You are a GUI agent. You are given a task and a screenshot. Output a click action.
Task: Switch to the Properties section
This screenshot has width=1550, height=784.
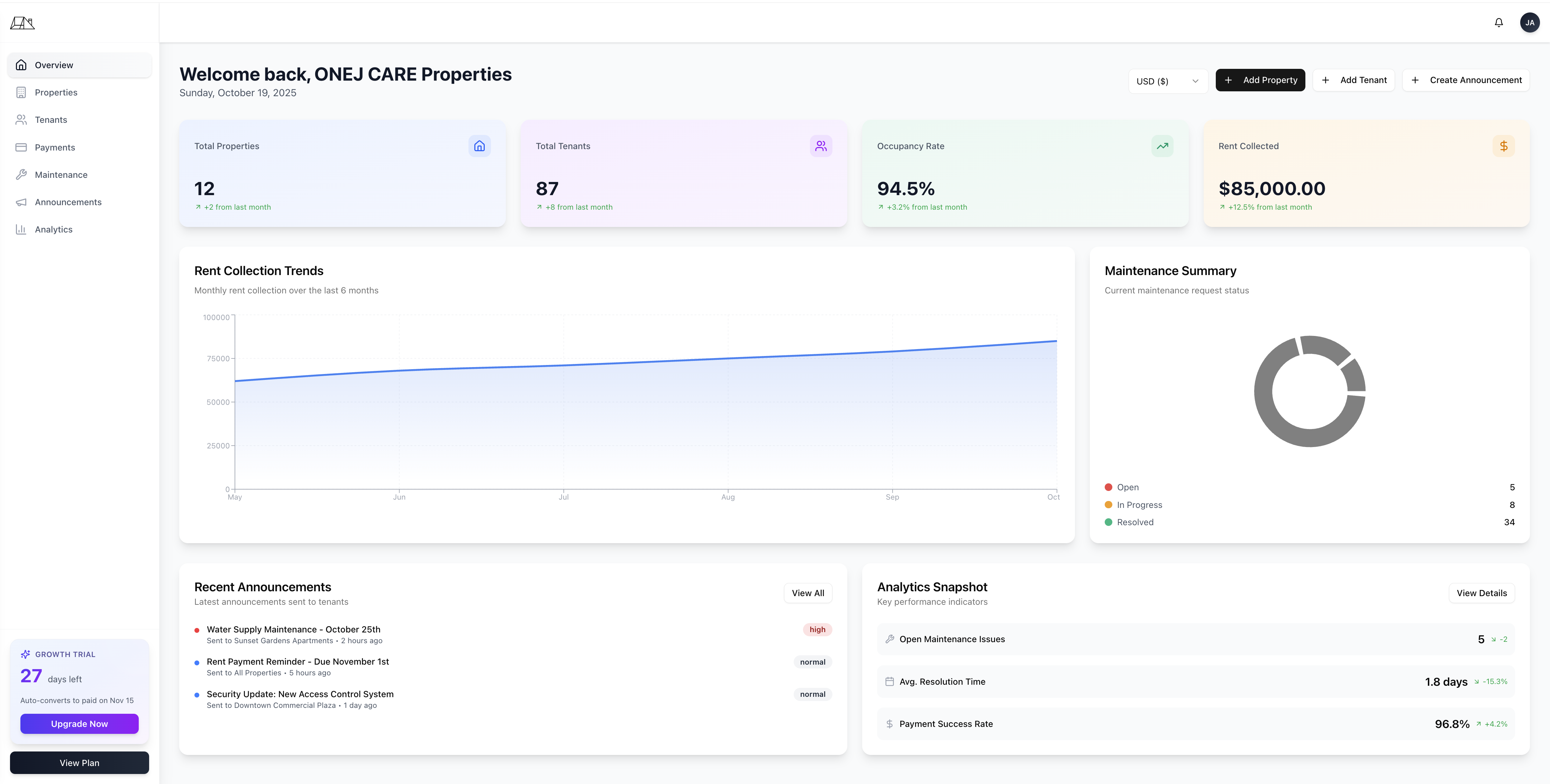point(56,92)
